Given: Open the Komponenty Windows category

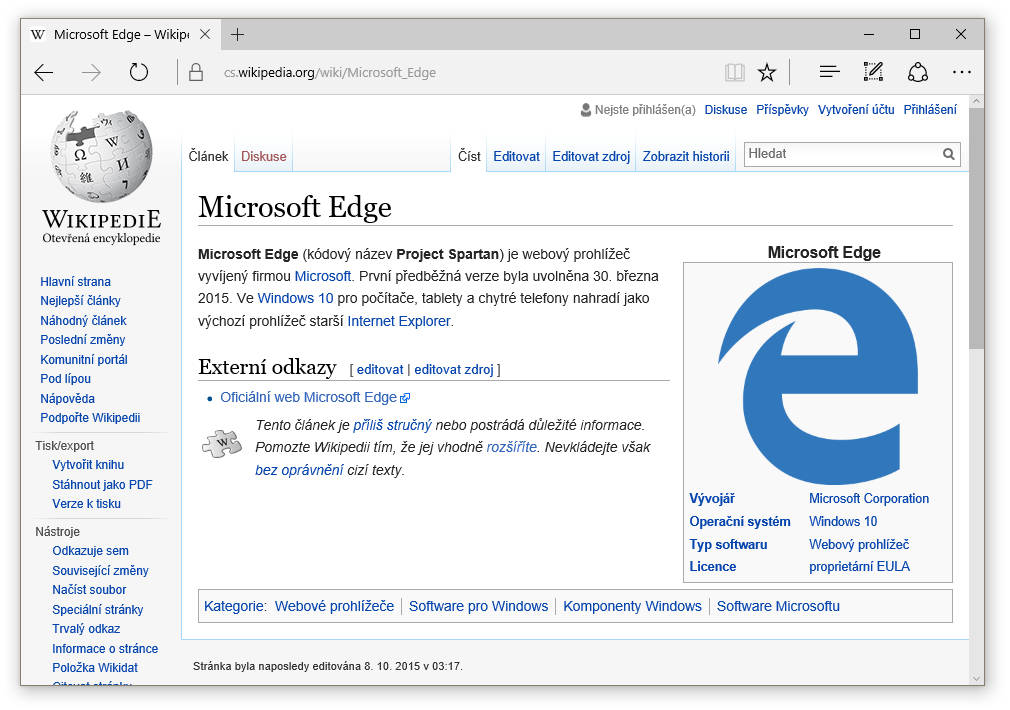Looking at the screenshot, I should click(633, 606).
